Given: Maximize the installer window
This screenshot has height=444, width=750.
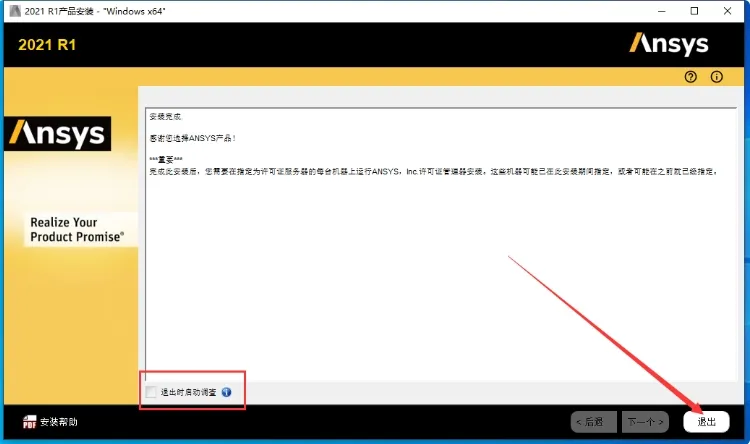Looking at the screenshot, I should pos(694,11).
